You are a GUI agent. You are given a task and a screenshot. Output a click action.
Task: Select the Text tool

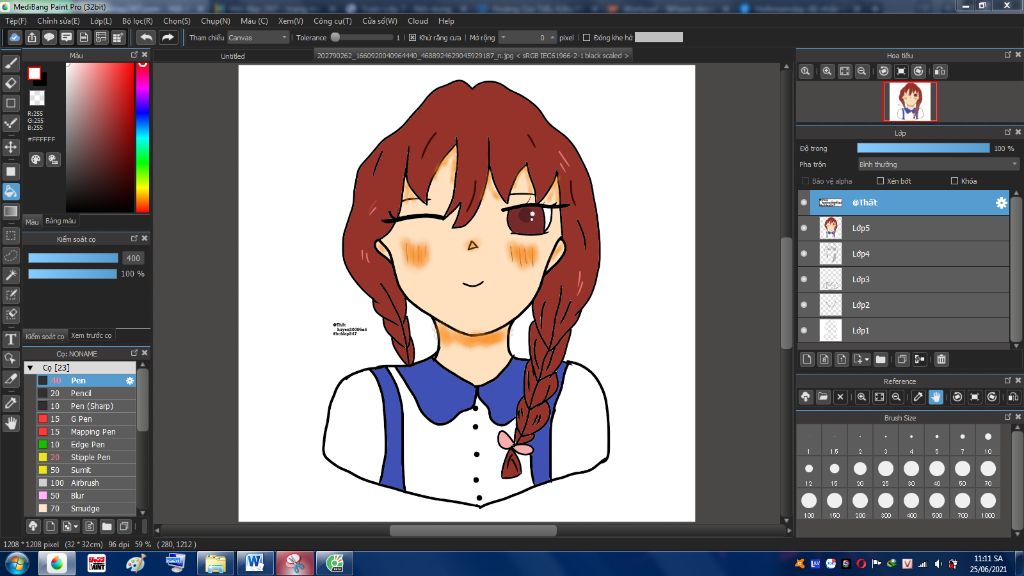(x=11, y=339)
